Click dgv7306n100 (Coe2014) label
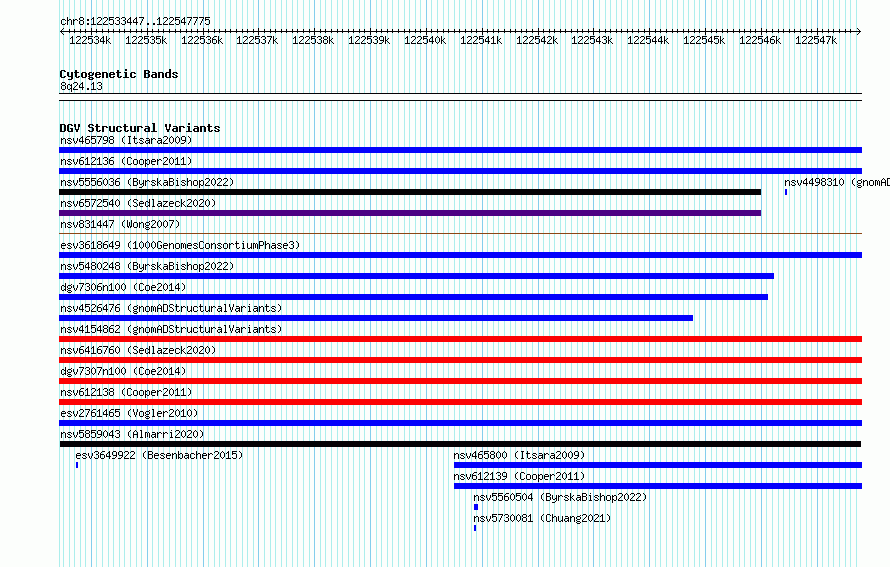Viewport: 890px width, 567px height. 123,287
